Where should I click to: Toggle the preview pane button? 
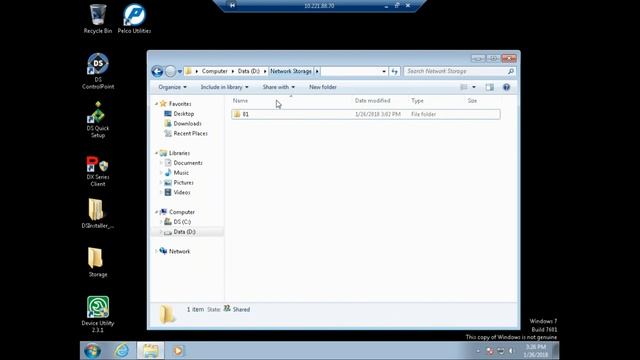tap(490, 87)
